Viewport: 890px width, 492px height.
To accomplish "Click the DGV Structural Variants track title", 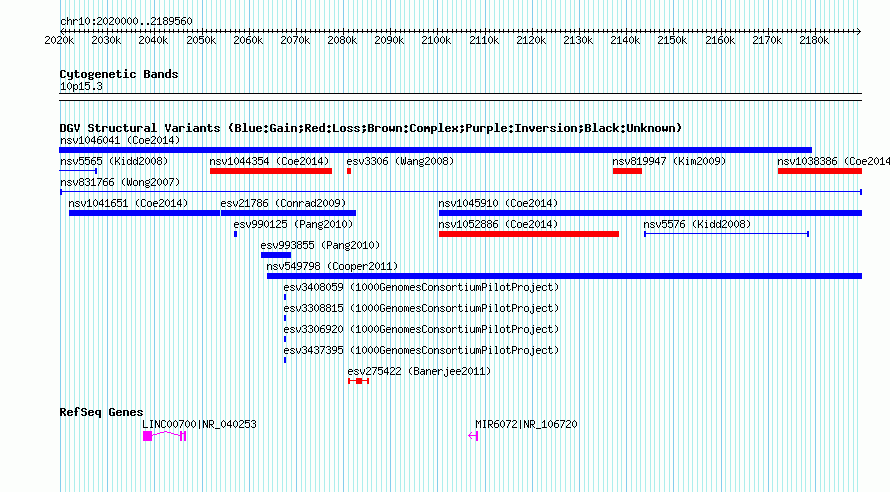I will pyautogui.click(x=371, y=128).
